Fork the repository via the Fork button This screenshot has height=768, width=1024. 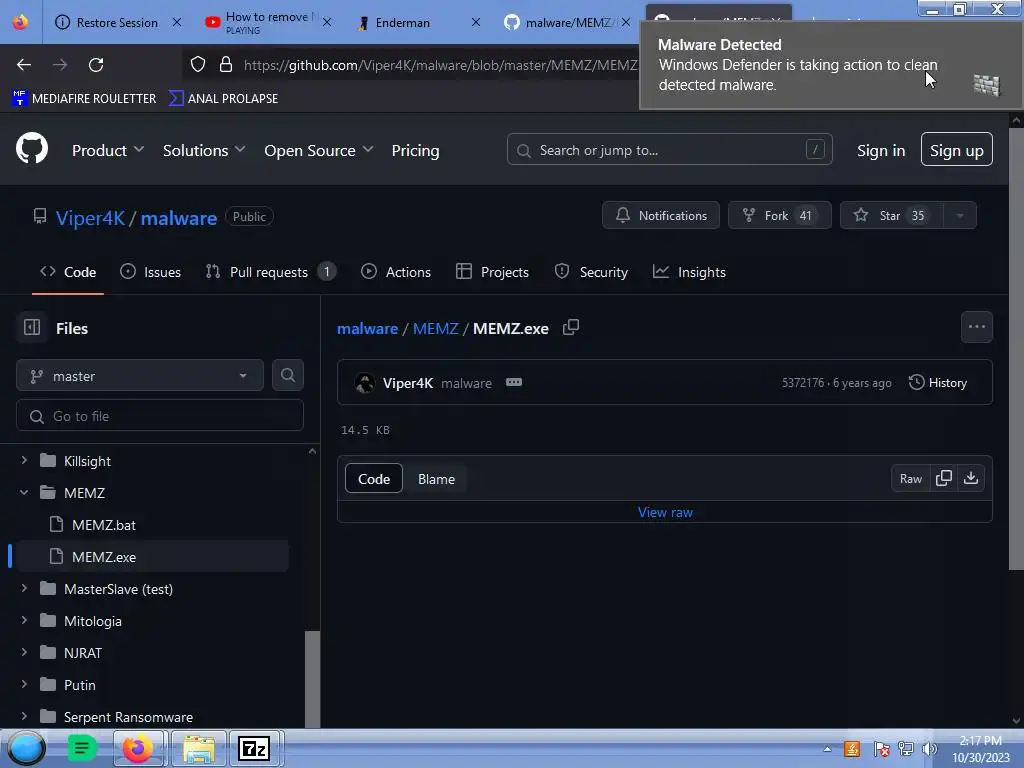tap(780, 216)
